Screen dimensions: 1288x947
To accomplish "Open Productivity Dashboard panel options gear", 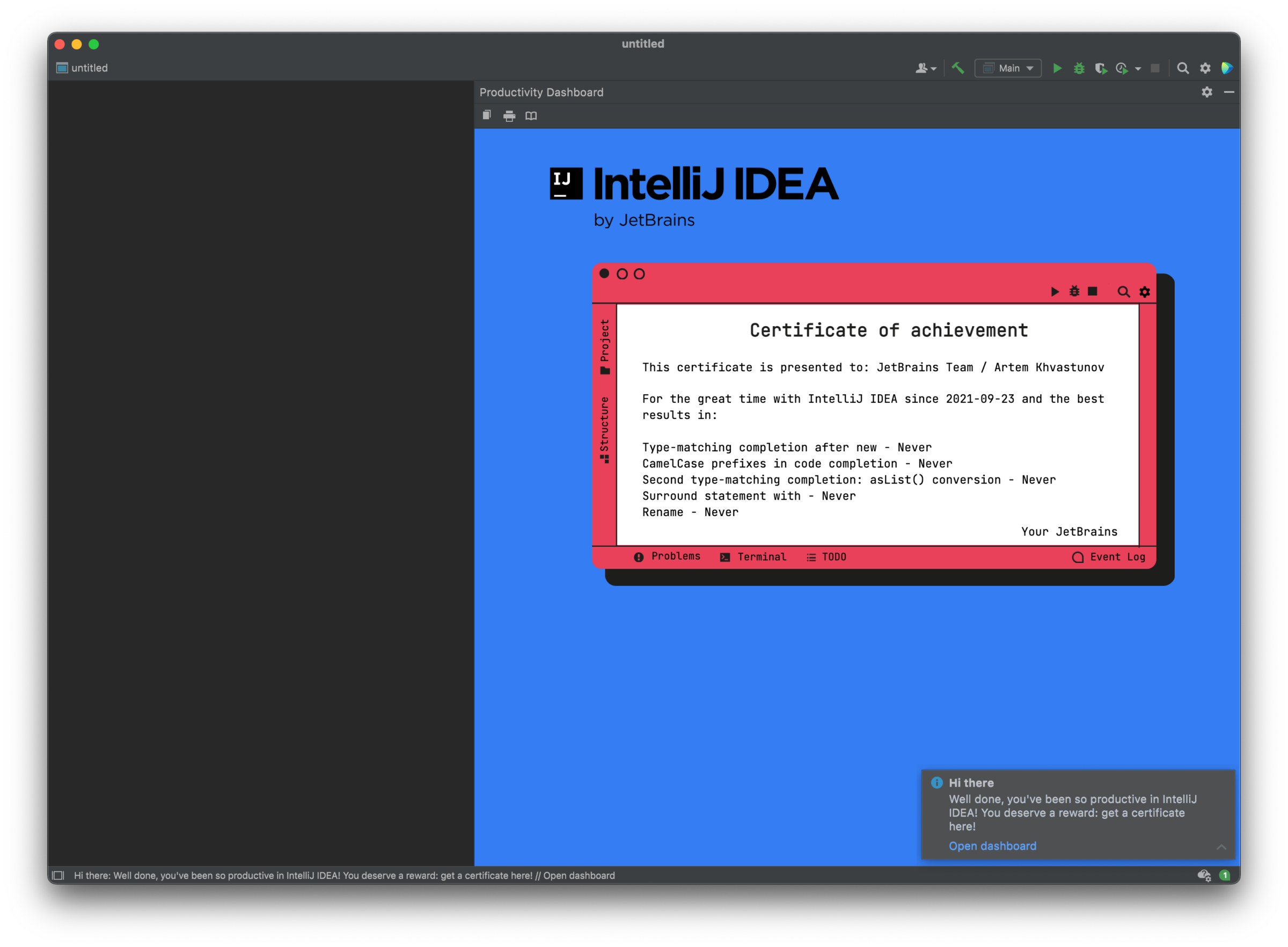I will 1206,92.
